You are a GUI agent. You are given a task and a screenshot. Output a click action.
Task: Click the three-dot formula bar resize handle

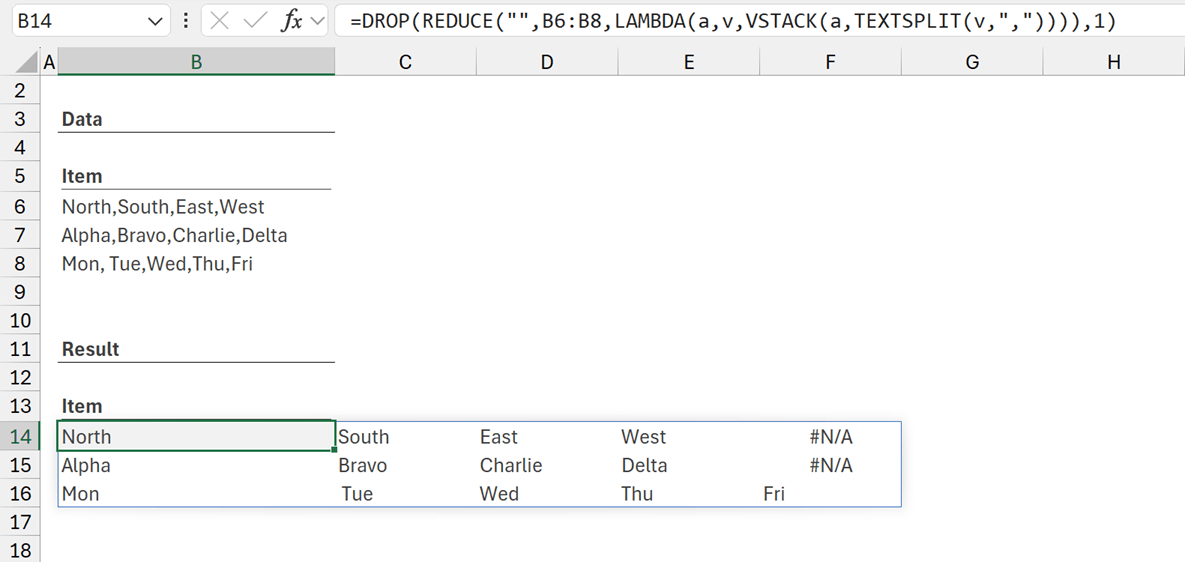[186, 21]
